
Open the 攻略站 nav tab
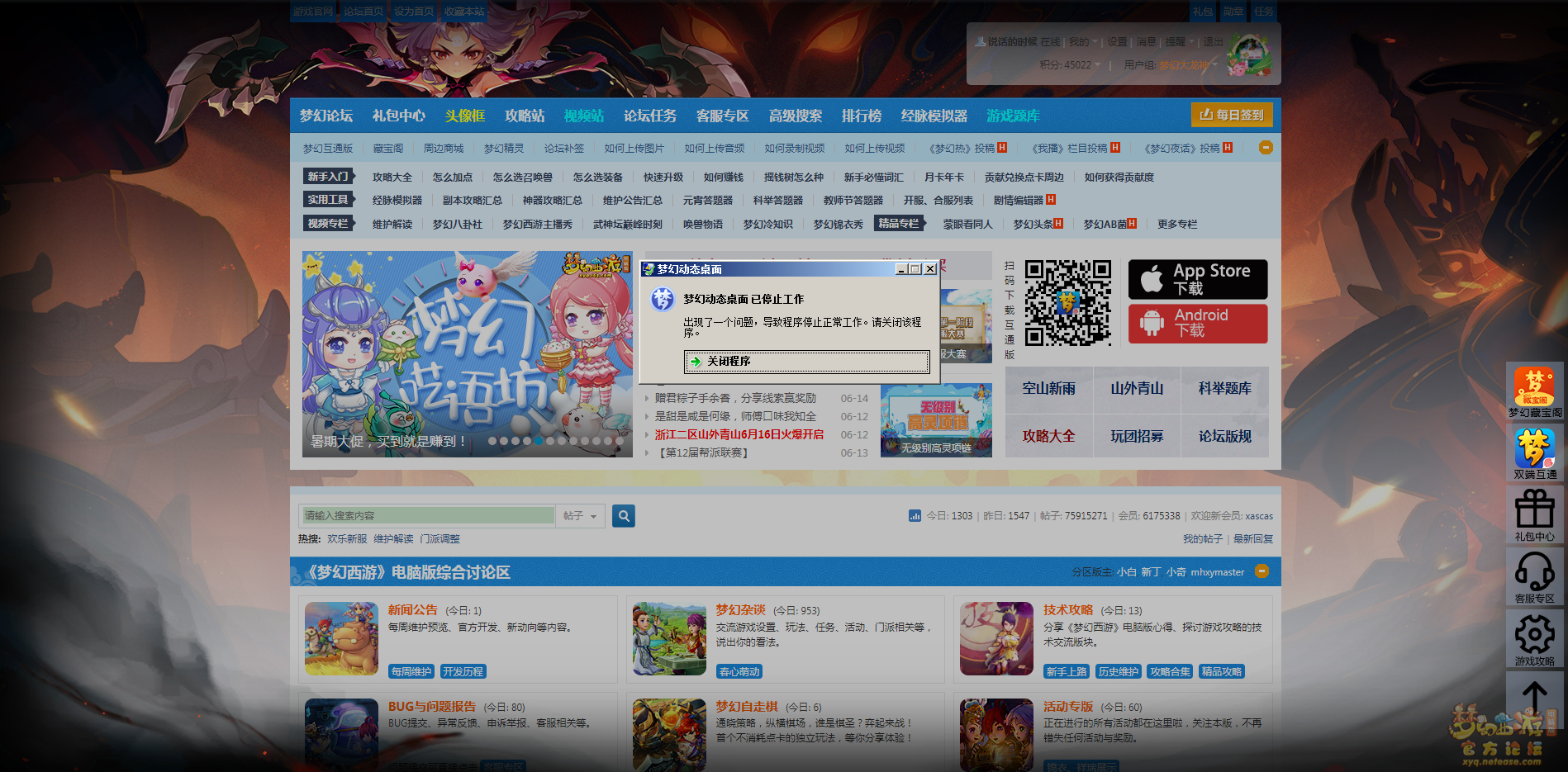(x=525, y=116)
